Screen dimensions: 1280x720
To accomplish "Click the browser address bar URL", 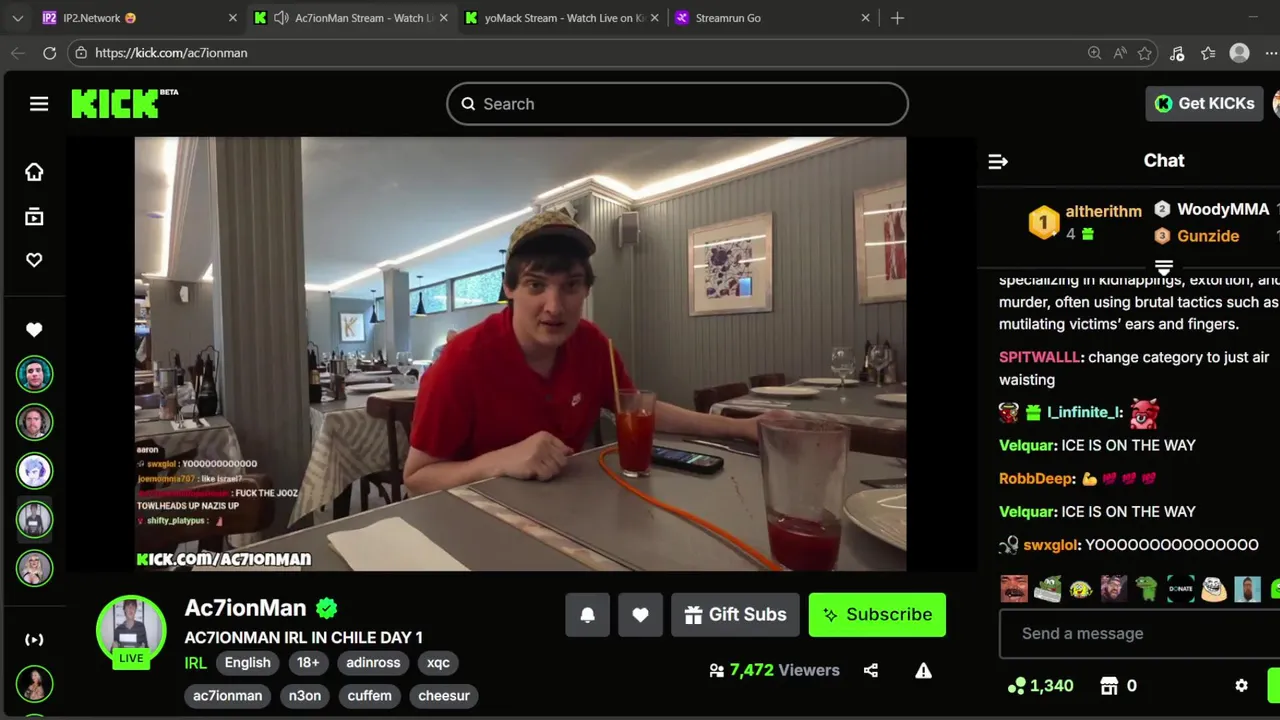I will click(171, 53).
